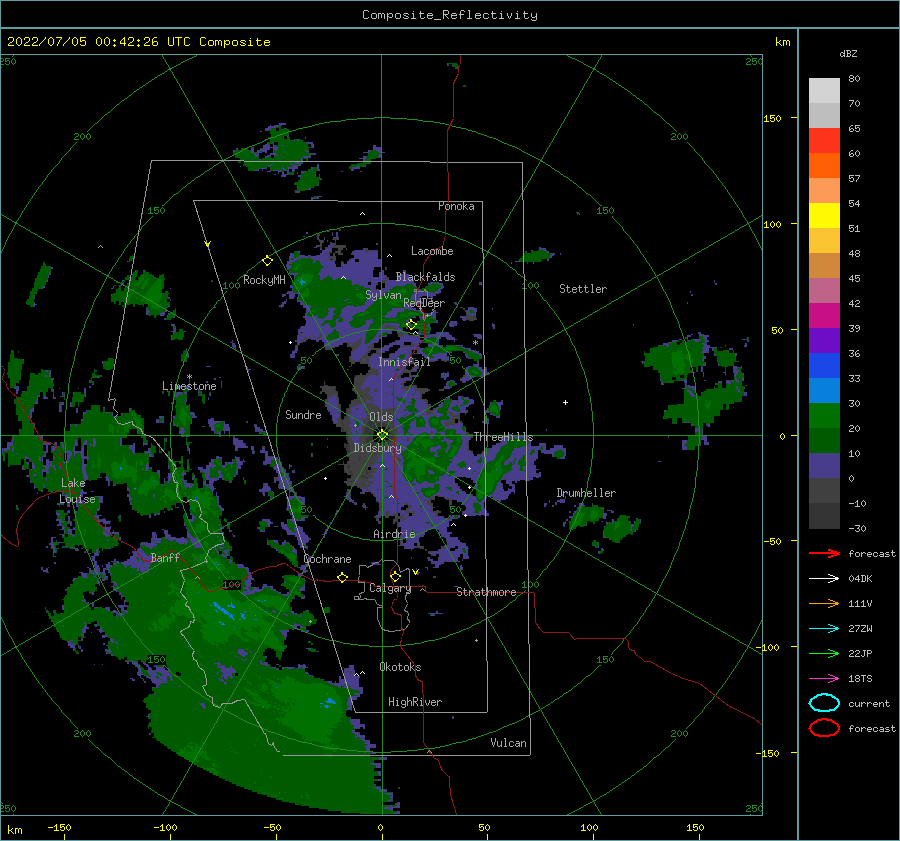900x841 pixels.
Task: Click the red forecast arrow in legend
Action: point(824,553)
